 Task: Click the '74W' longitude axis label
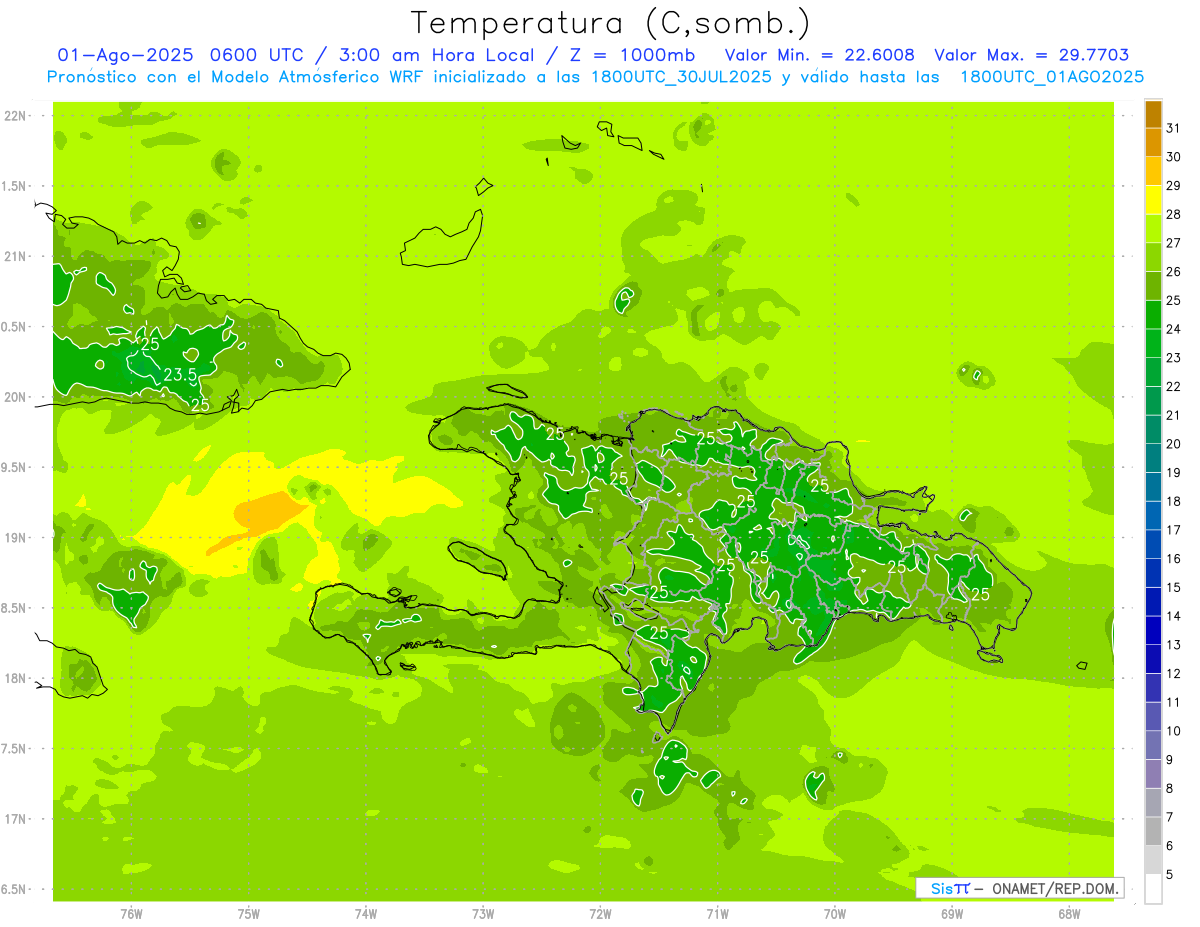(366, 915)
